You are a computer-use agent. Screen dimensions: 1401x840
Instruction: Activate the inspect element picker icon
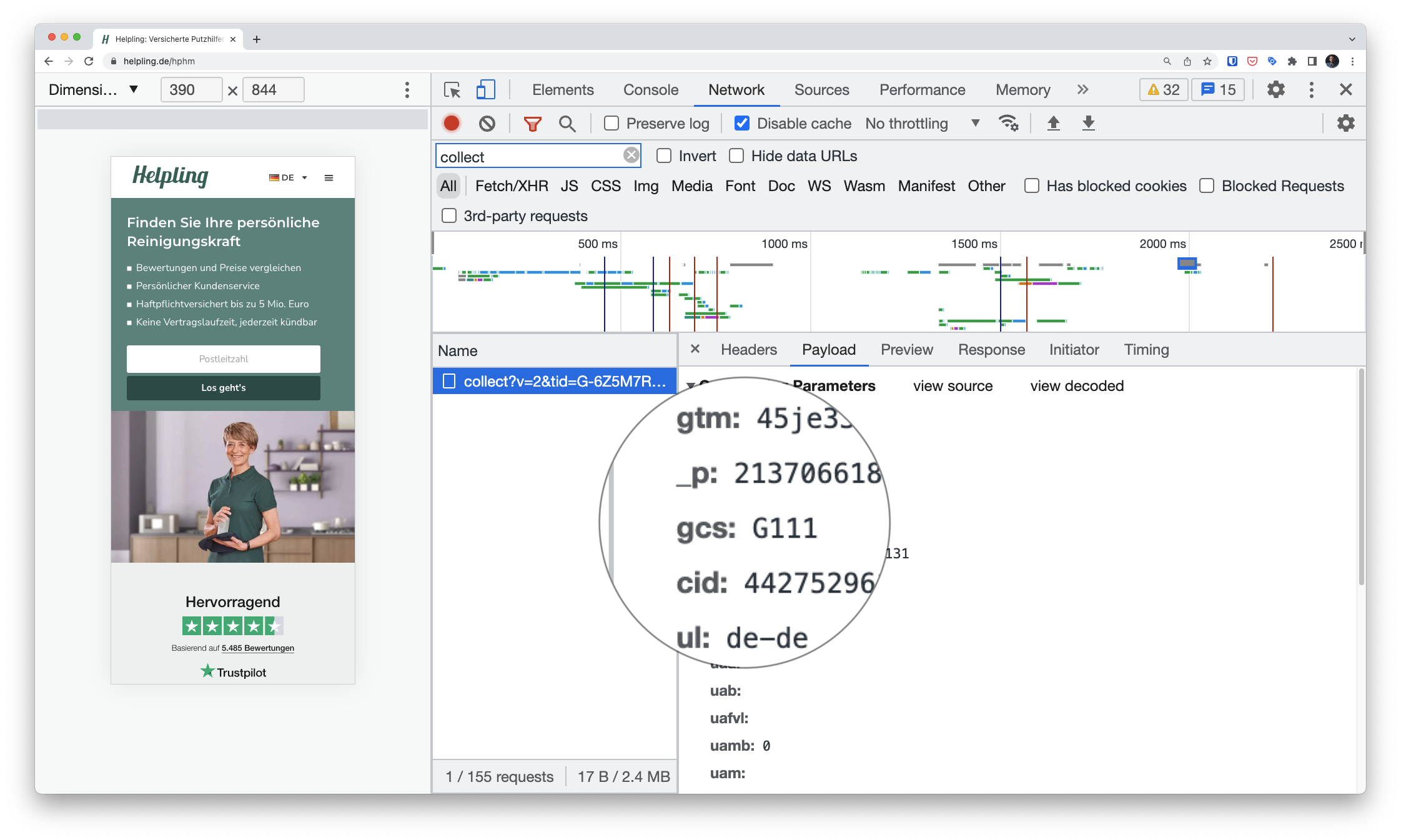[452, 90]
